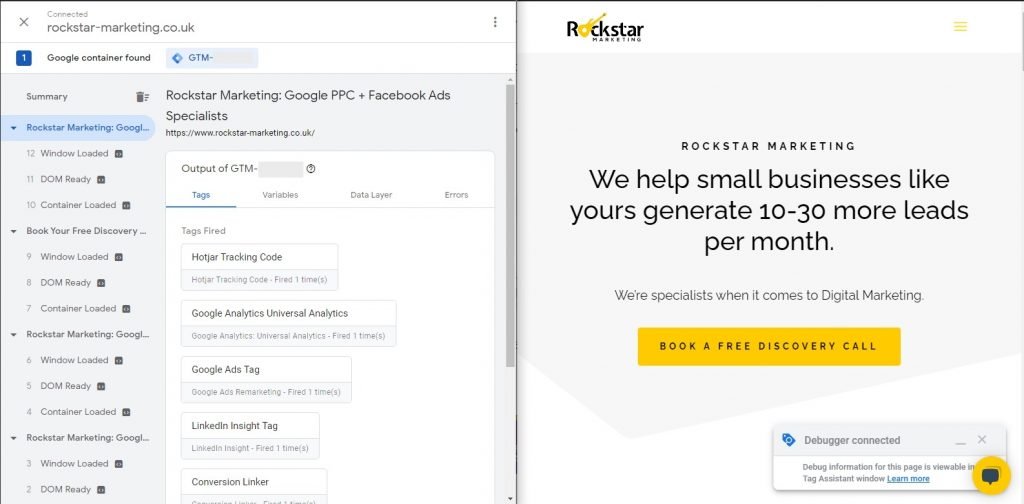Click the badge icon beside 12 Window Loaded
Image resolution: width=1024 pixels, height=504 pixels.
click(x=119, y=154)
